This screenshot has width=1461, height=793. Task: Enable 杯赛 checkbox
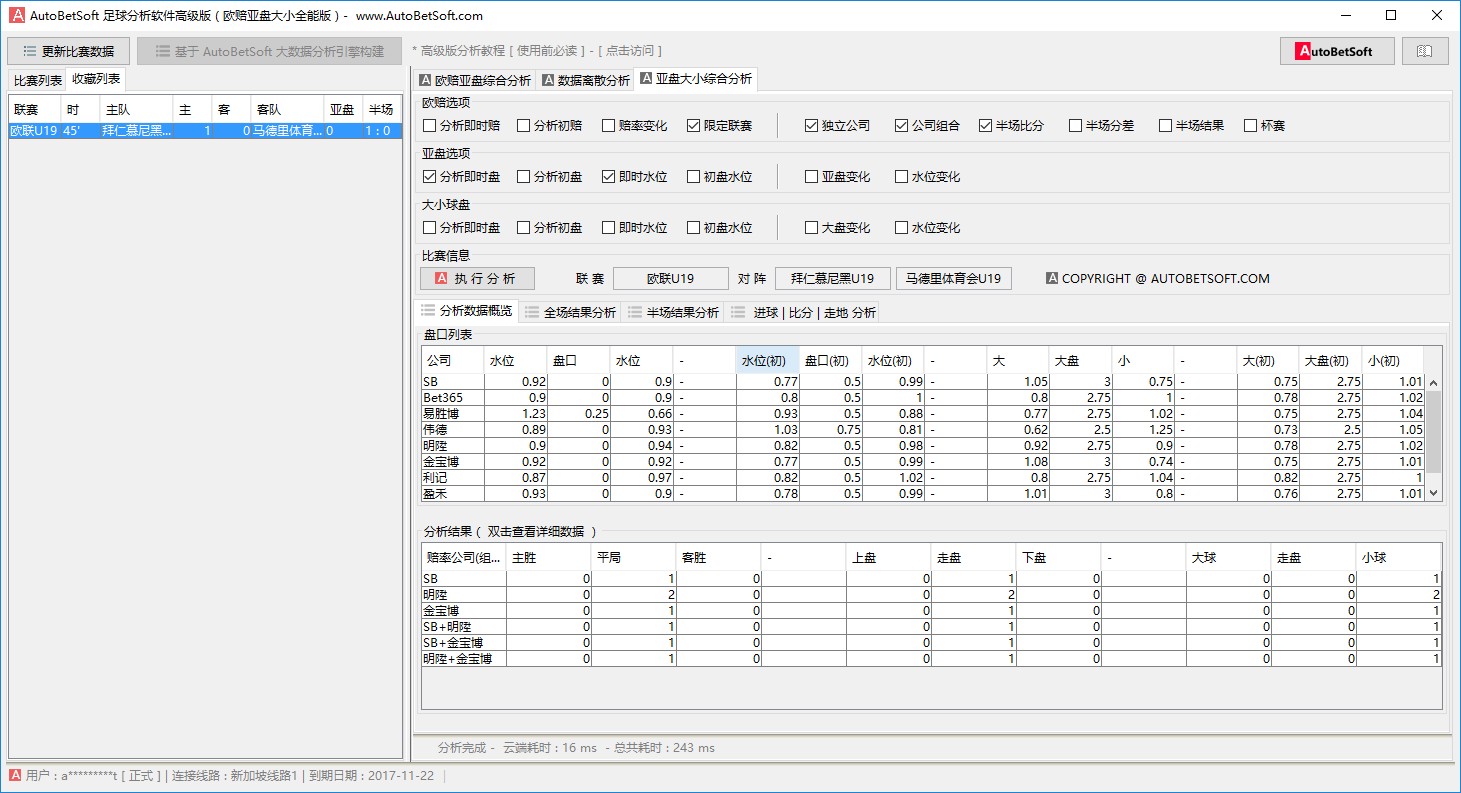(x=1264, y=126)
